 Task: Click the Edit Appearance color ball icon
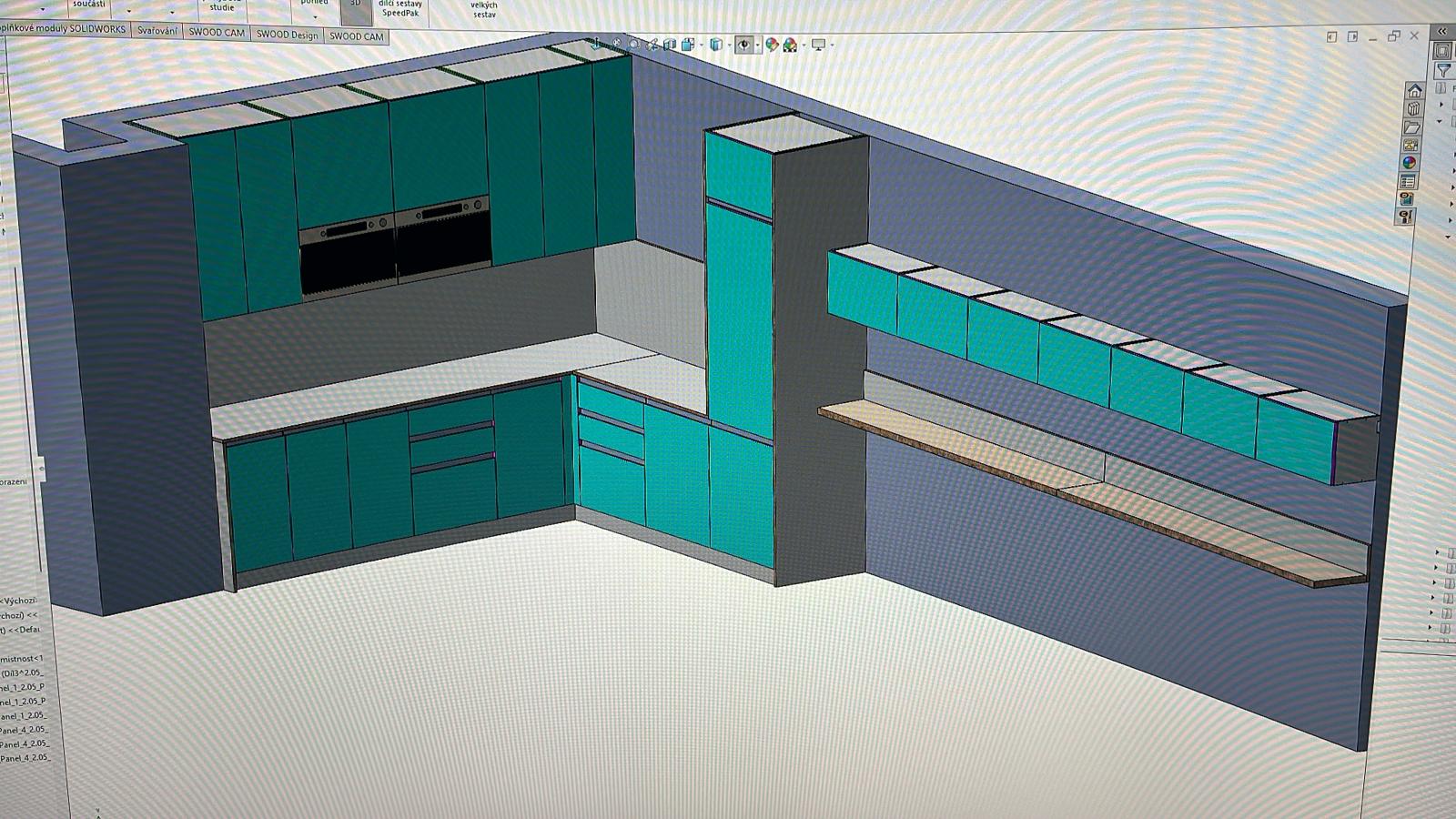(x=772, y=45)
